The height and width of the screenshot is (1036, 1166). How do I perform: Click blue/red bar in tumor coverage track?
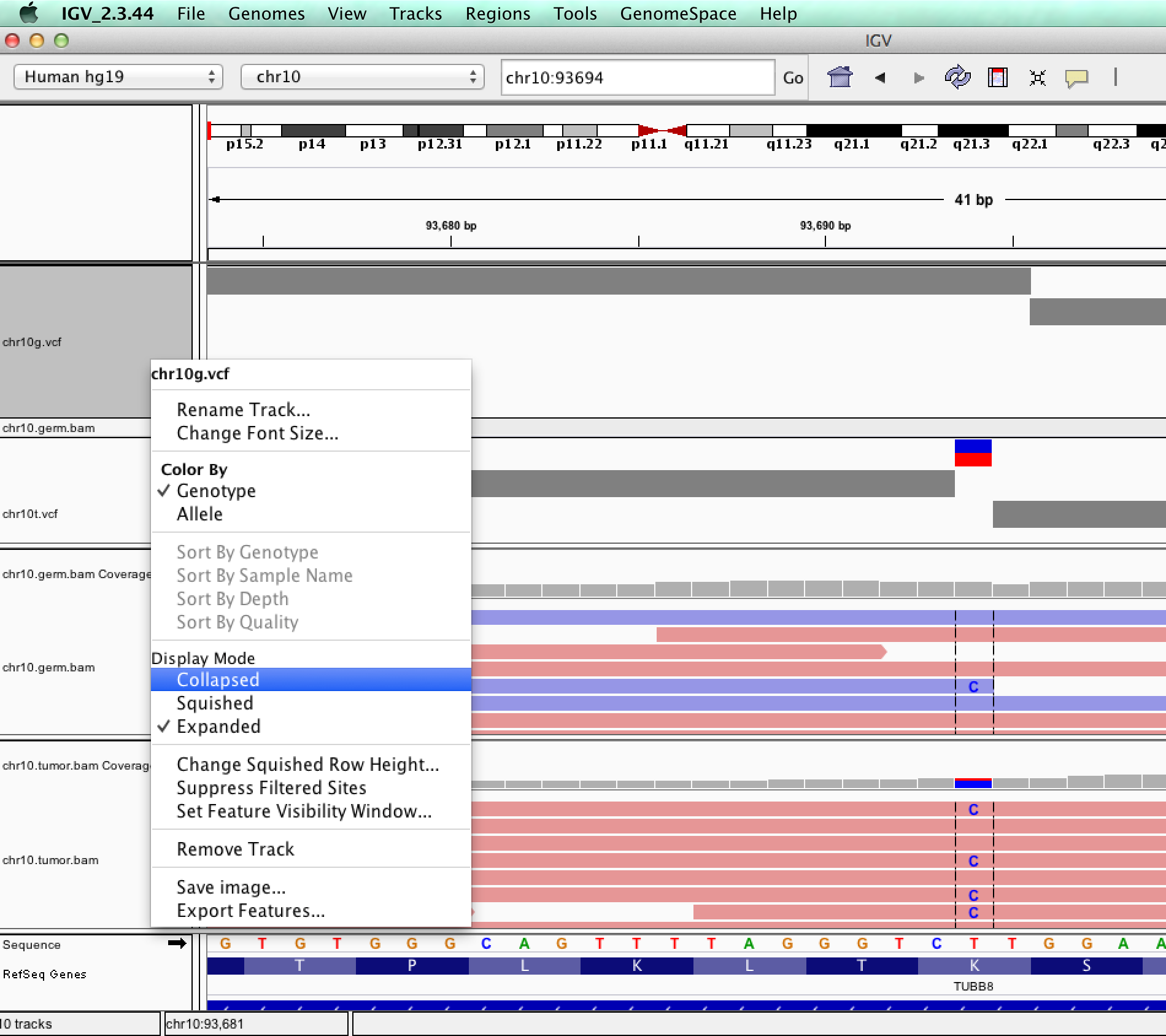pos(973,783)
